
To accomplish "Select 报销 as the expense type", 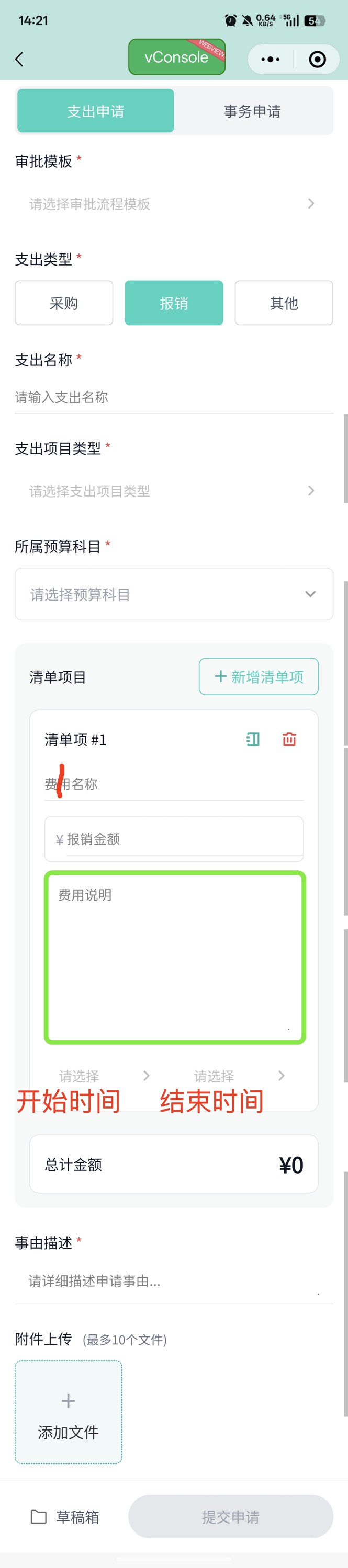I will coord(174,303).
